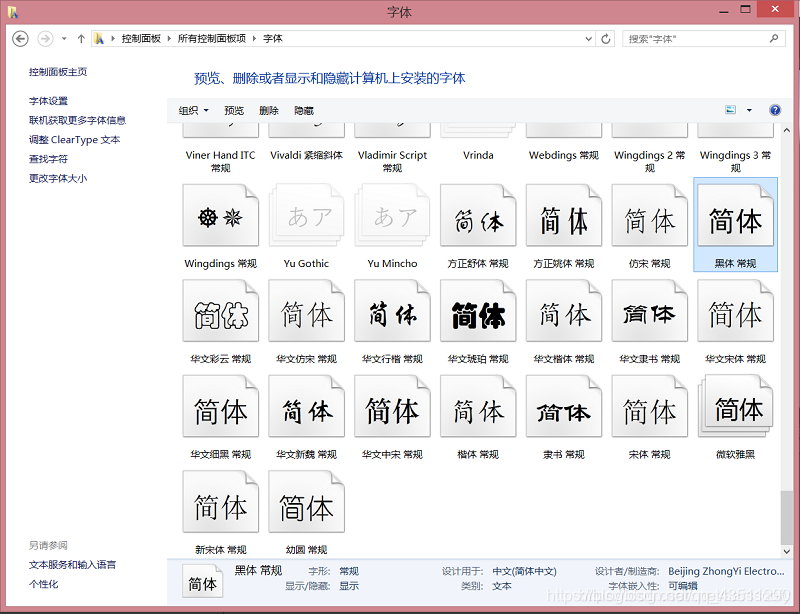This screenshot has height=614, width=800.
Task: Select the 黑体 常规 font icon
Action: point(735,215)
